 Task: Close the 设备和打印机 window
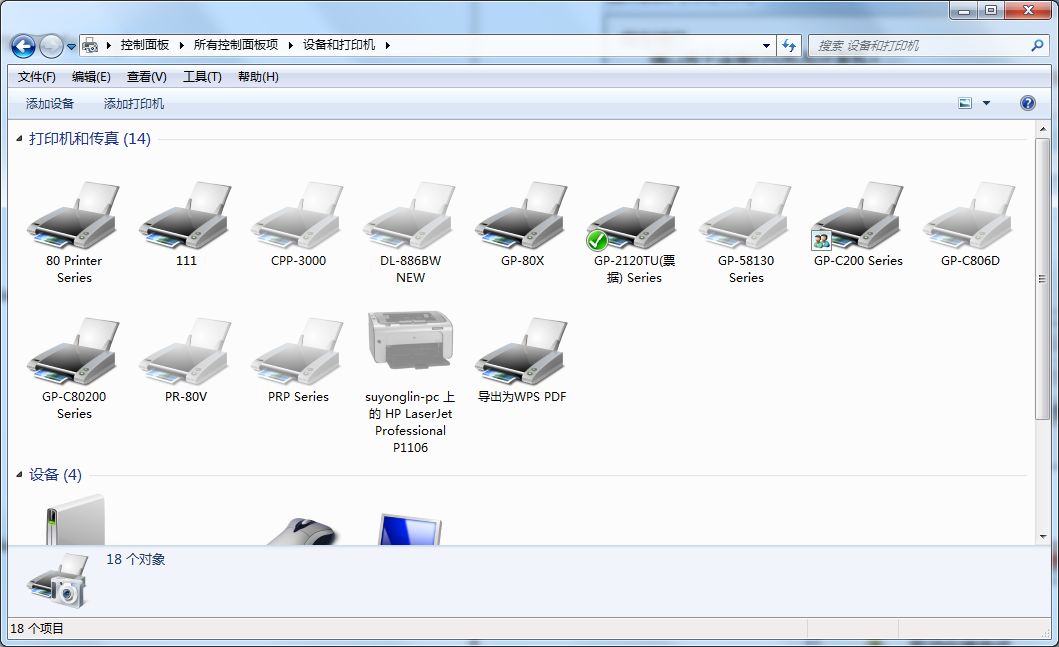coord(1028,10)
